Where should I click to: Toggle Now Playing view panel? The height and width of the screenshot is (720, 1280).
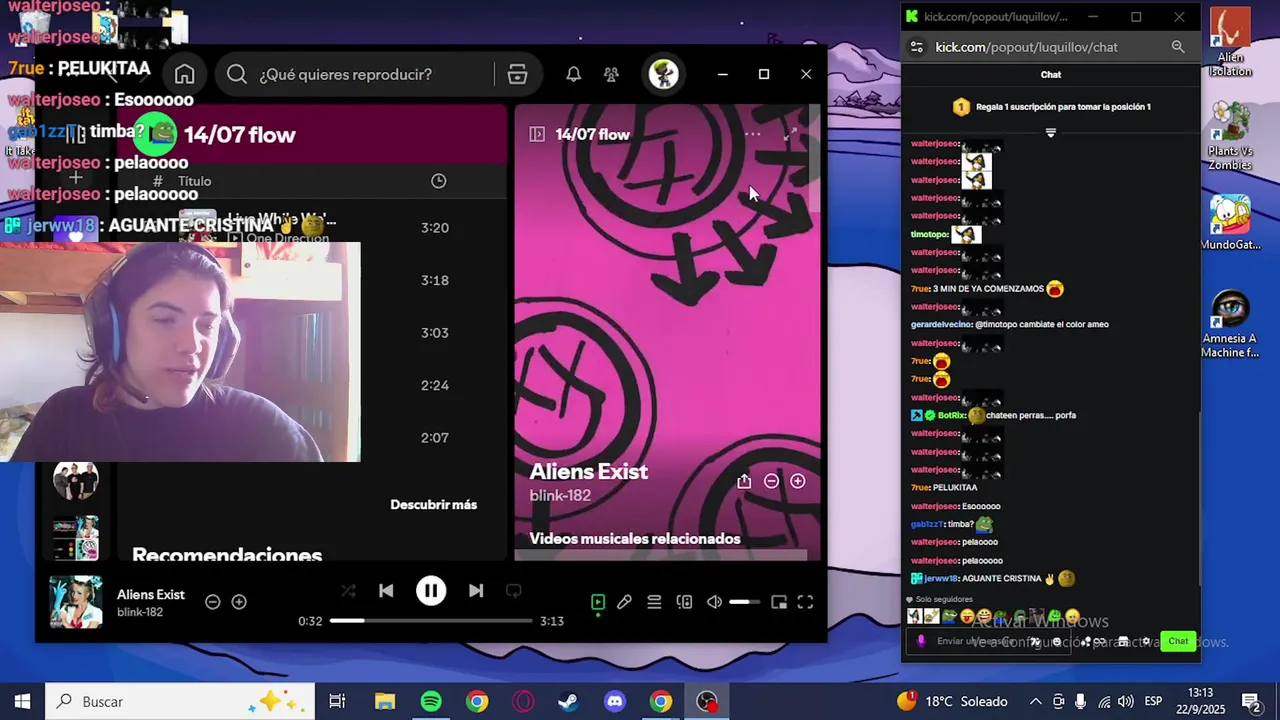(x=597, y=602)
